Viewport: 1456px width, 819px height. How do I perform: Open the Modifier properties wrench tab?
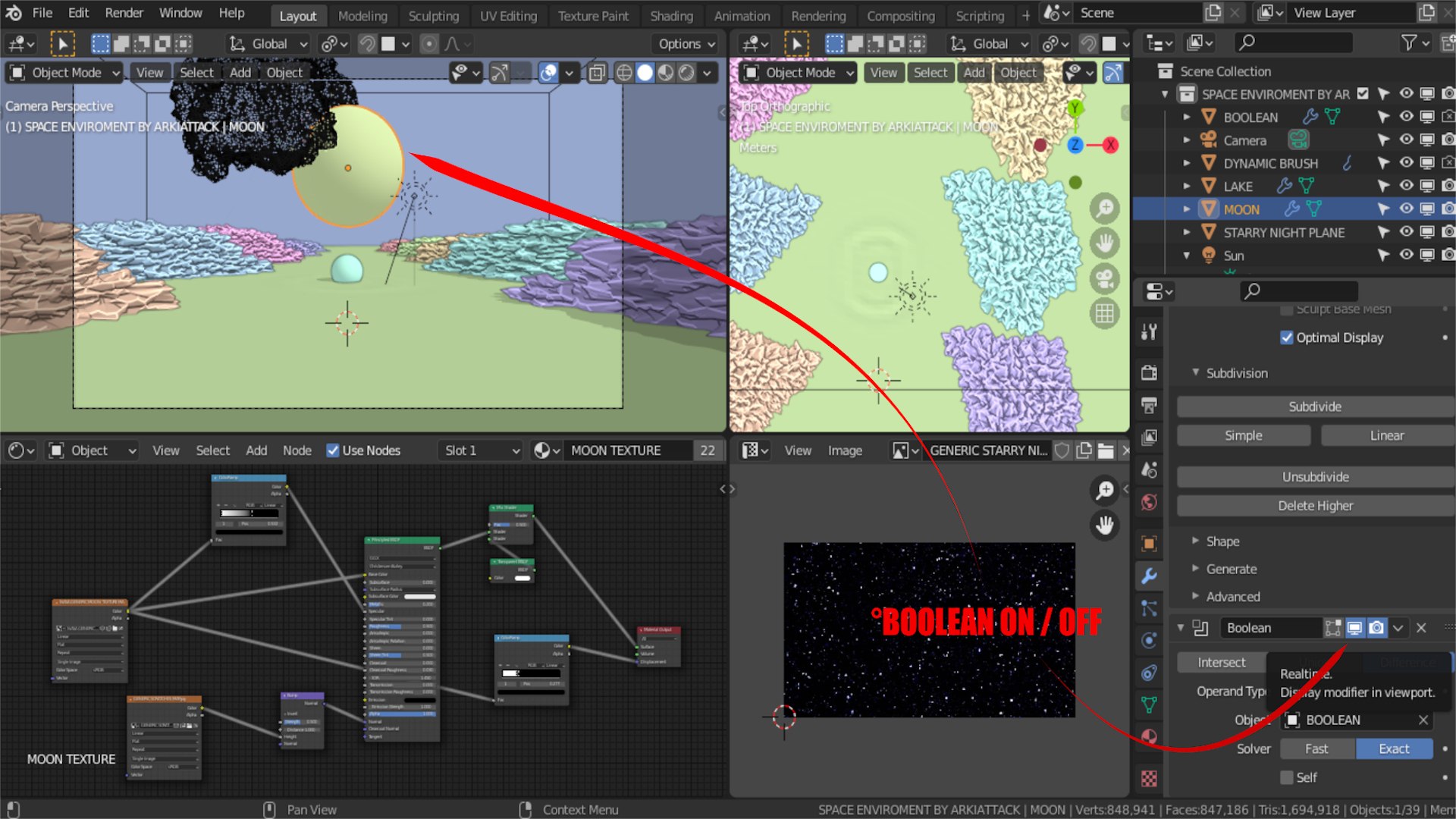(x=1150, y=576)
